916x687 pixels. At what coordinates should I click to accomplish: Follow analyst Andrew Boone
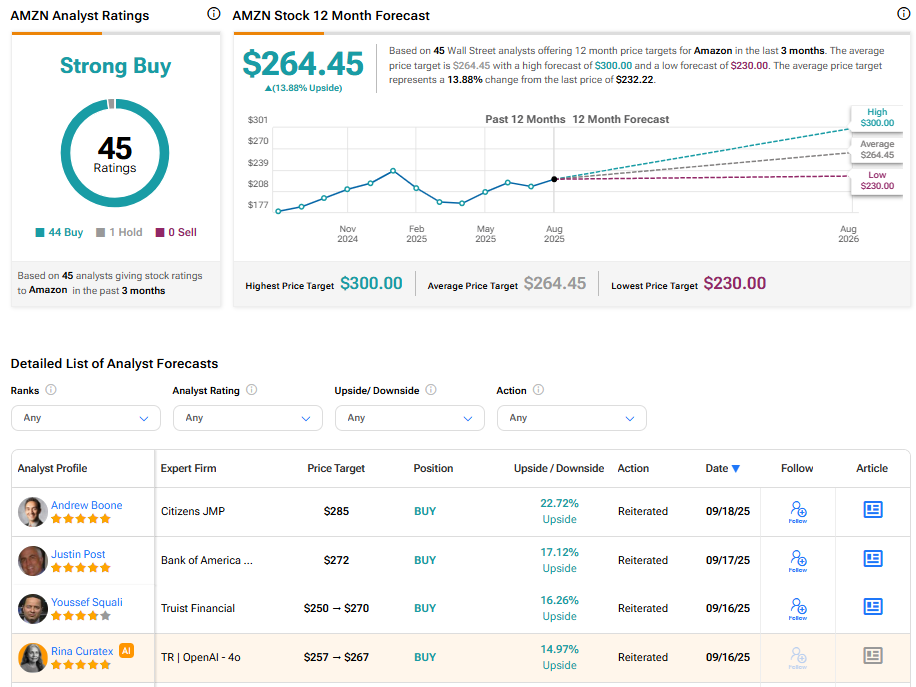[x=797, y=511]
